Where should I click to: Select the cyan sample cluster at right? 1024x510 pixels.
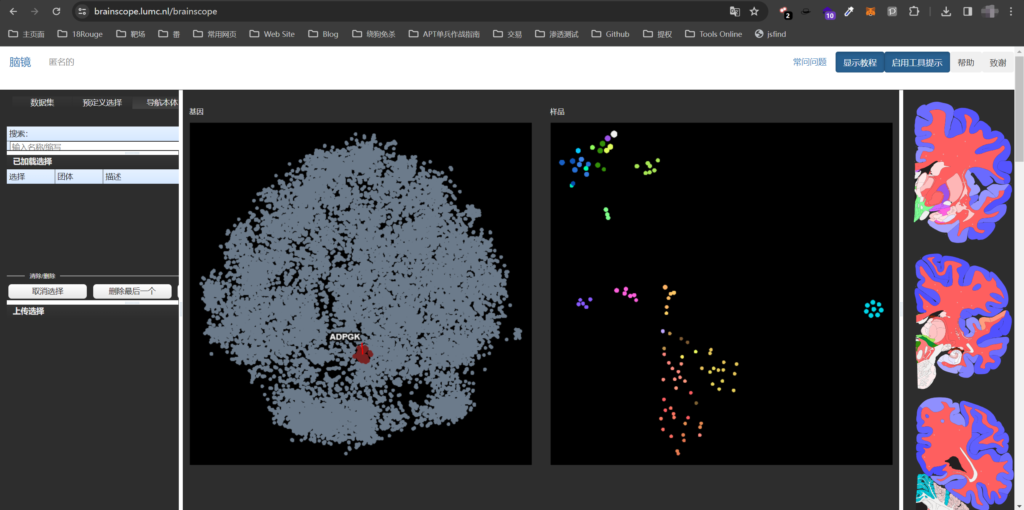click(873, 308)
